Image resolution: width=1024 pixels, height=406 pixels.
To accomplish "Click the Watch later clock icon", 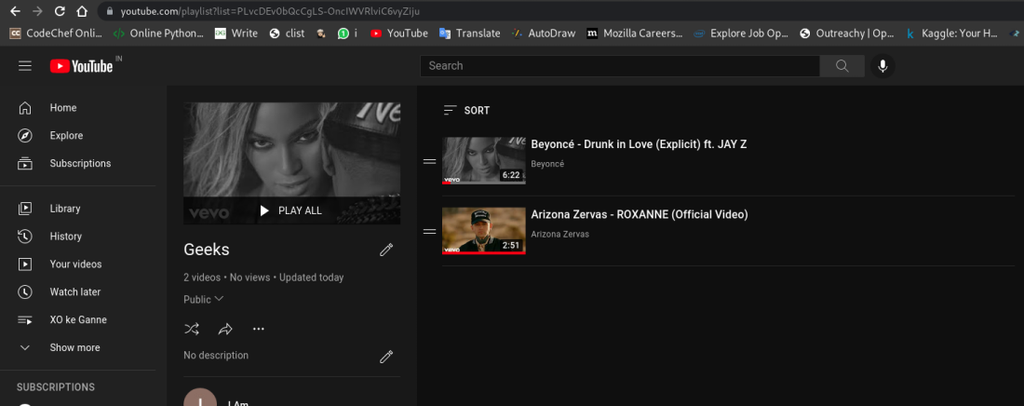I will pyautogui.click(x=25, y=292).
